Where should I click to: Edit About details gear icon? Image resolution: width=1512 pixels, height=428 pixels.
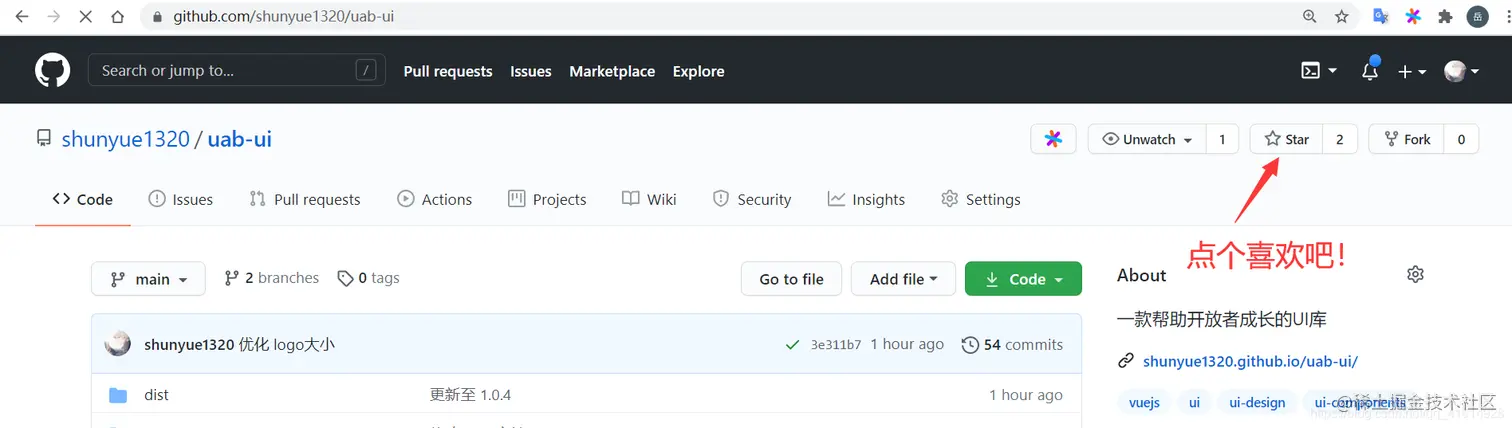(1415, 274)
